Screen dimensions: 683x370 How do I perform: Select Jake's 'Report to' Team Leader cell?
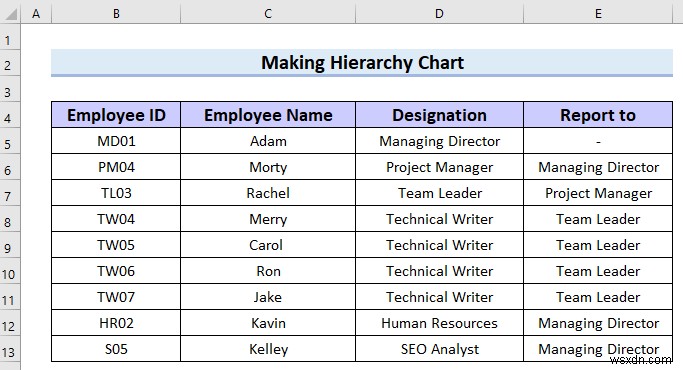(598, 297)
